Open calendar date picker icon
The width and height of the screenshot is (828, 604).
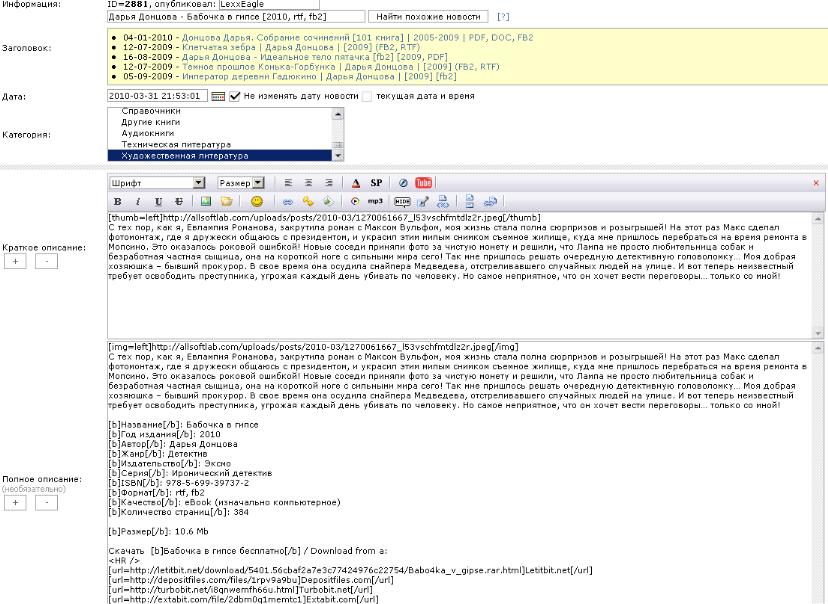218,96
